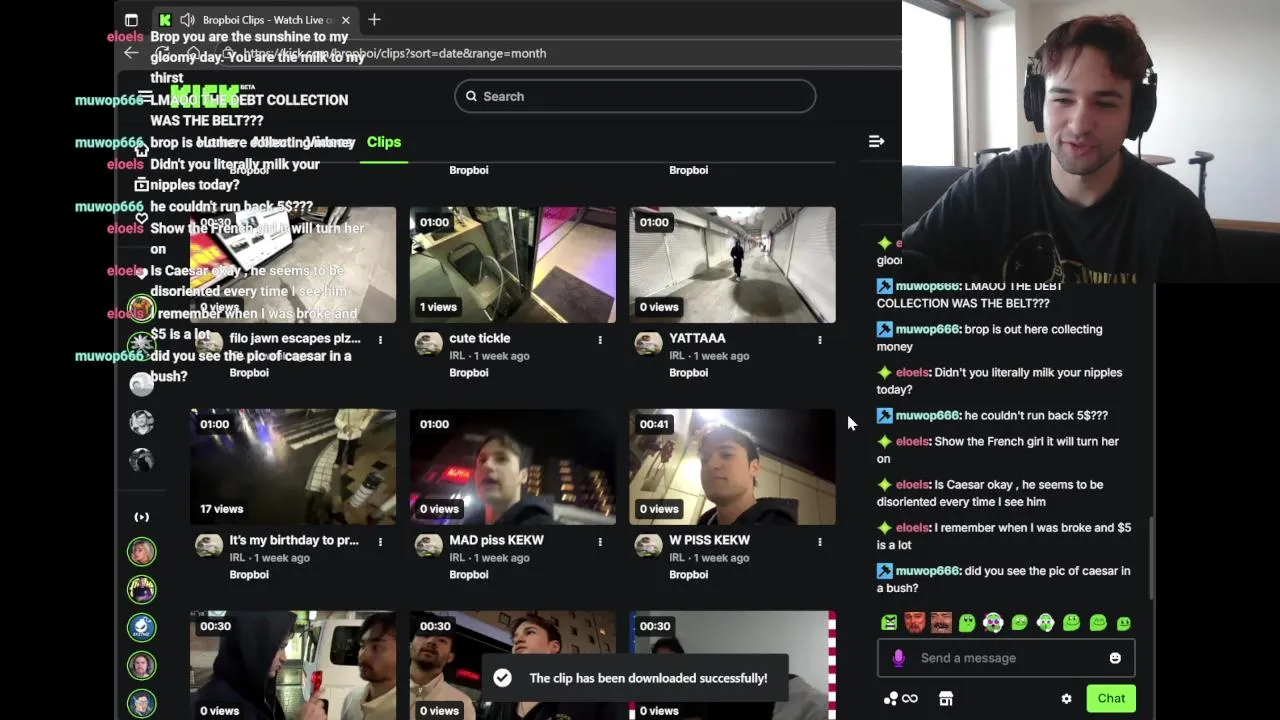The height and width of the screenshot is (720, 1280).
Task: Expand the sidebar followed channels arrows icon
Action: click(x=142, y=517)
